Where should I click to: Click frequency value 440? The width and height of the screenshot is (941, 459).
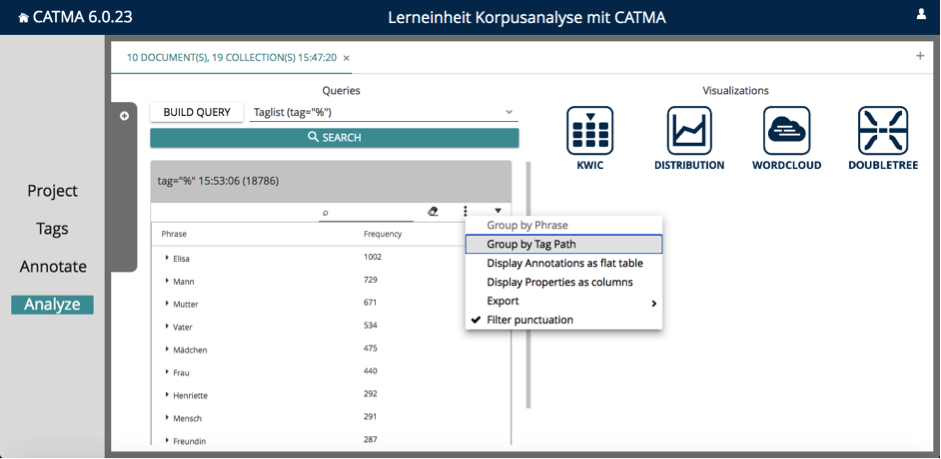click(370, 371)
